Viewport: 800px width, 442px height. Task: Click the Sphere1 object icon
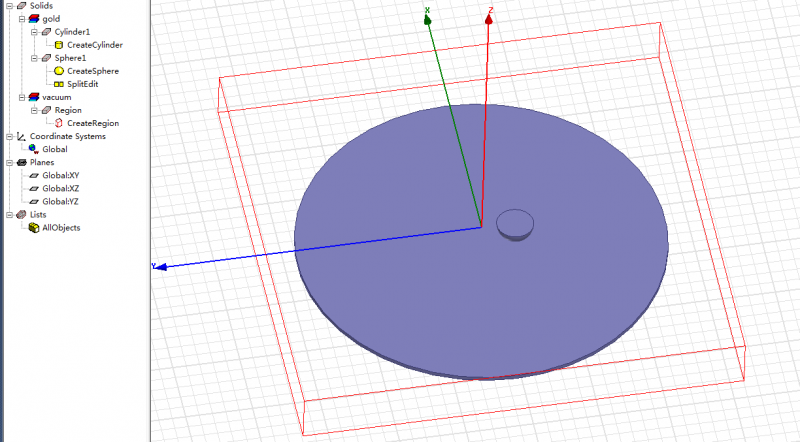[46, 58]
